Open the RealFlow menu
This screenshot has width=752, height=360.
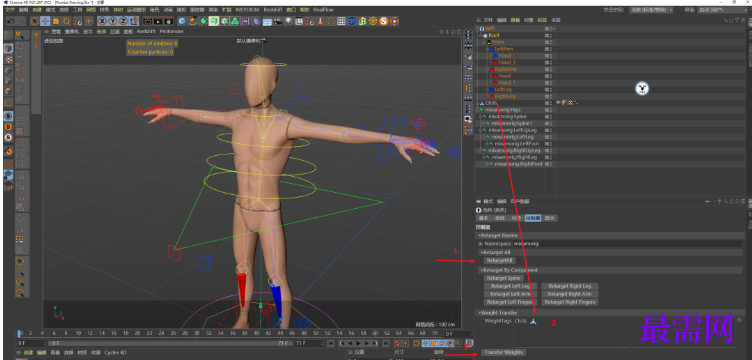pos(323,10)
